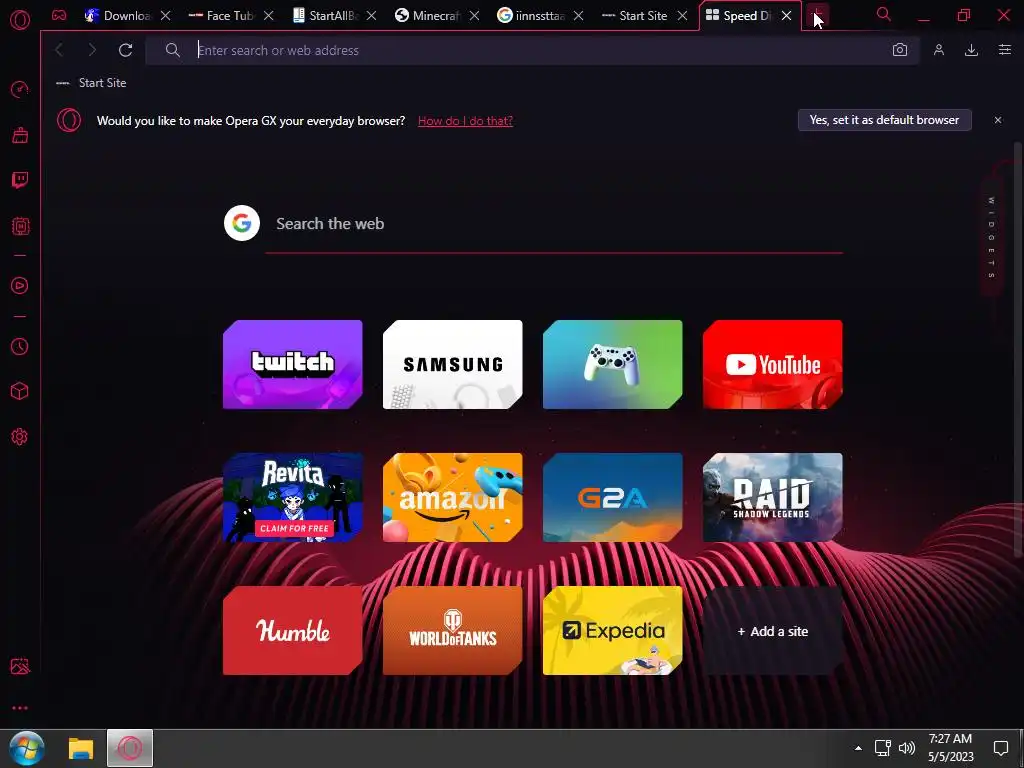
Task: Click Opera GX taskbar button
Action: (x=130, y=748)
